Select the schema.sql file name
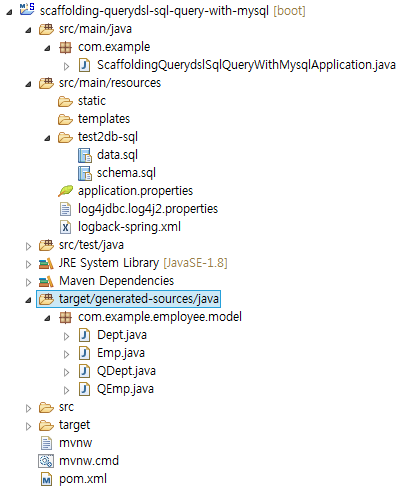 click(x=126, y=173)
